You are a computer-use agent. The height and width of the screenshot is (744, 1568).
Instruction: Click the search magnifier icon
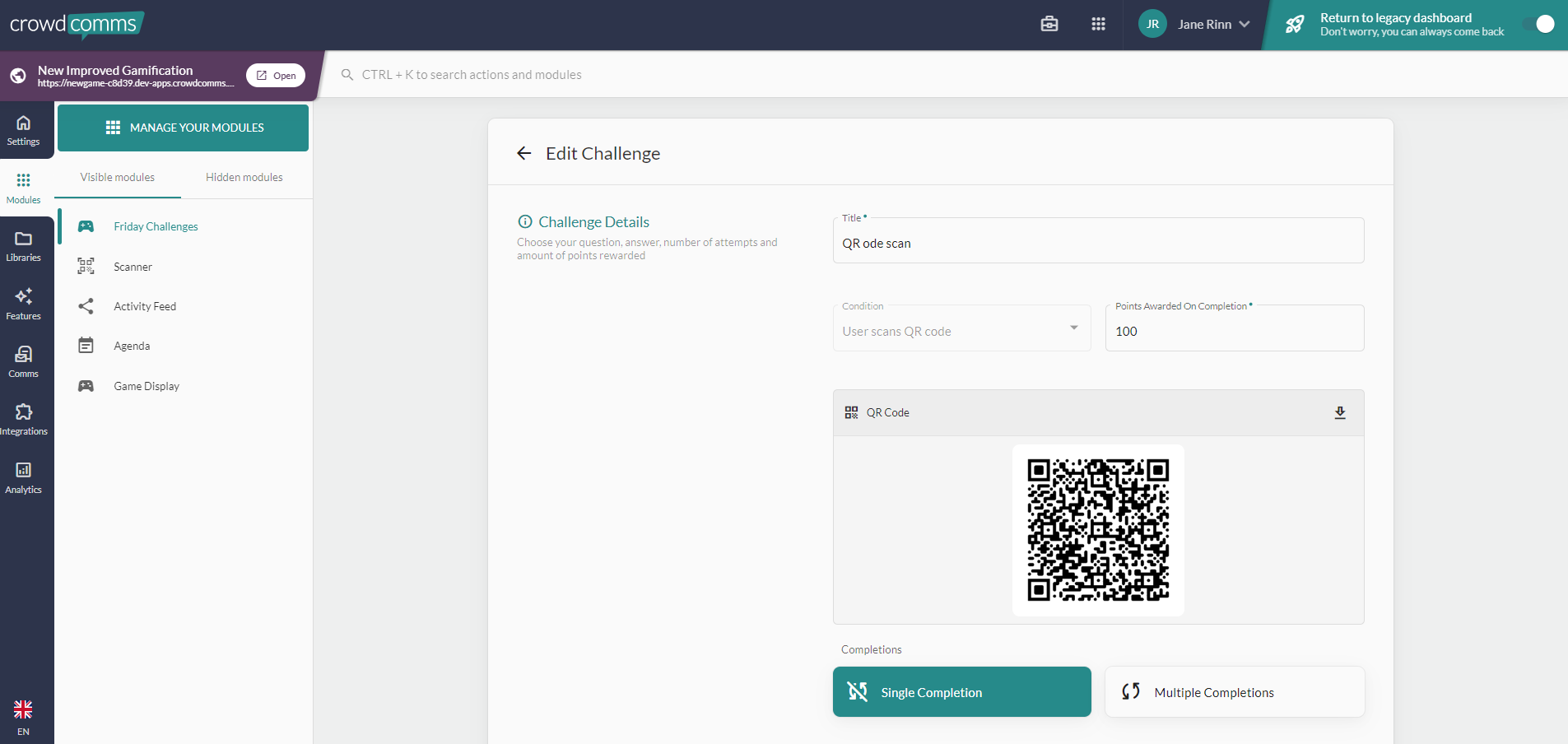pyautogui.click(x=347, y=75)
